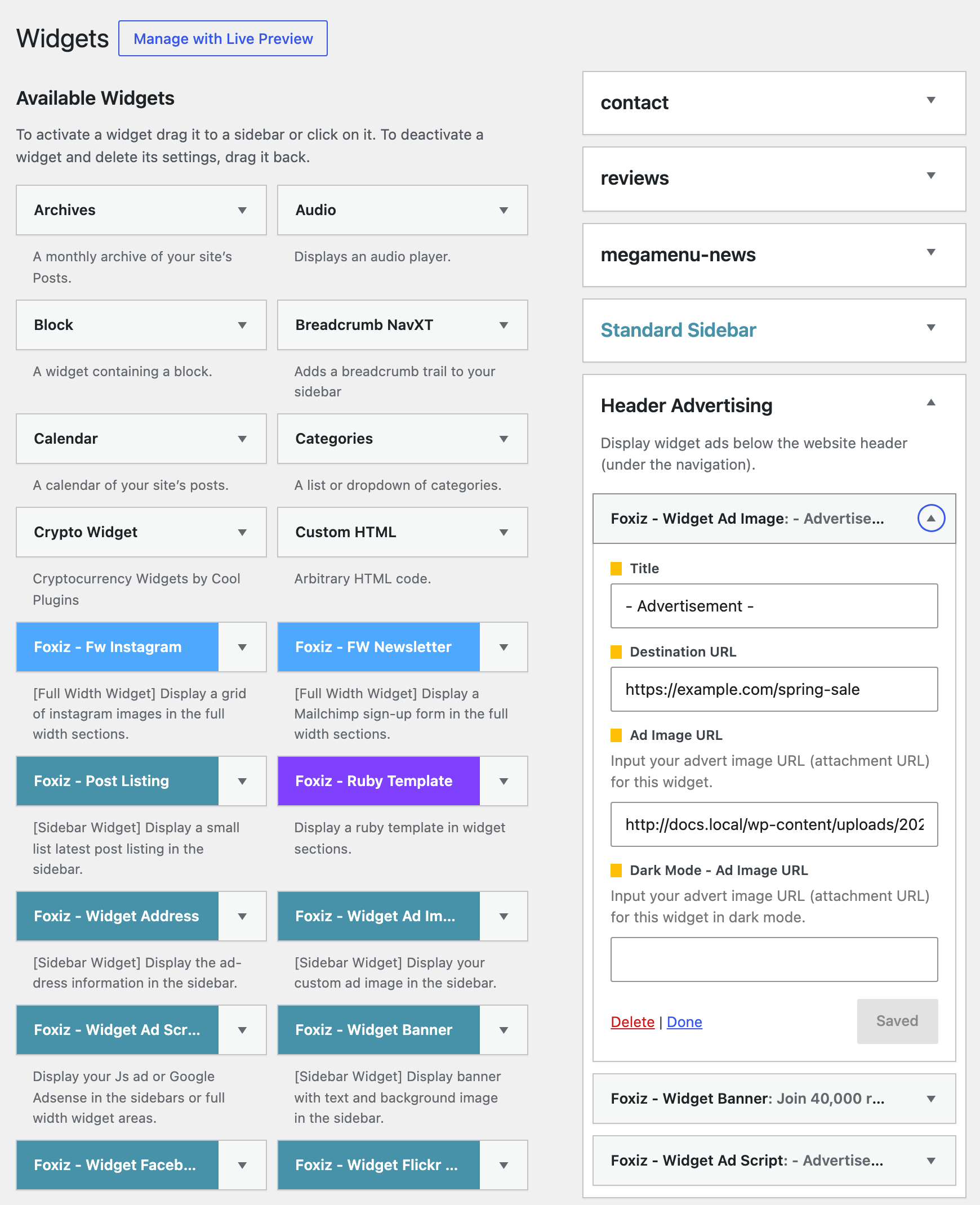Image resolution: width=980 pixels, height=1205 pixels.
Task: Select the Foxiz - Ruby Template widget
Action: (x=379, y=781)
